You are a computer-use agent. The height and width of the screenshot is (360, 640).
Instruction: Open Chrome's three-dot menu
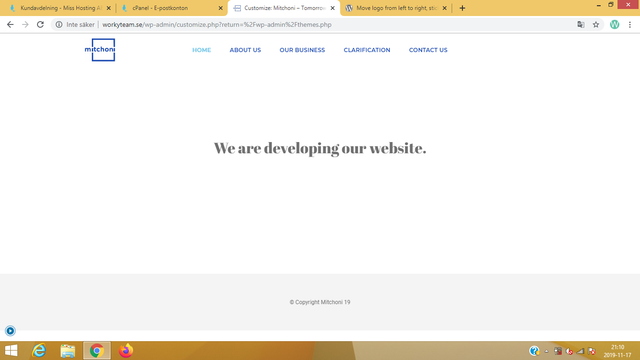tap(630, 24)
